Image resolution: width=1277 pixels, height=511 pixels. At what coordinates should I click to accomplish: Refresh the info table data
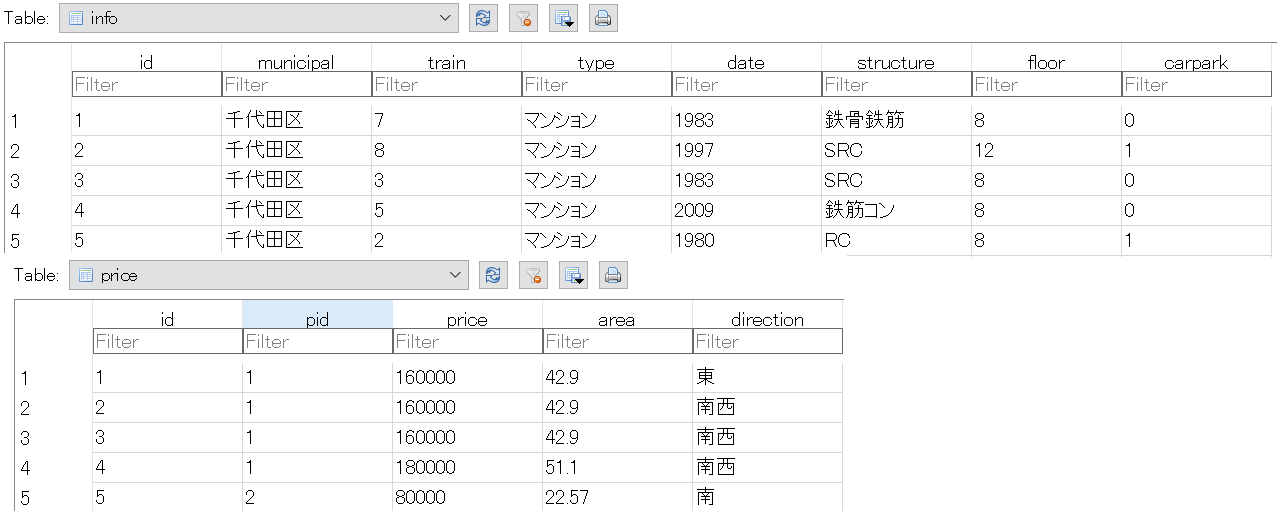pos(484,18)
